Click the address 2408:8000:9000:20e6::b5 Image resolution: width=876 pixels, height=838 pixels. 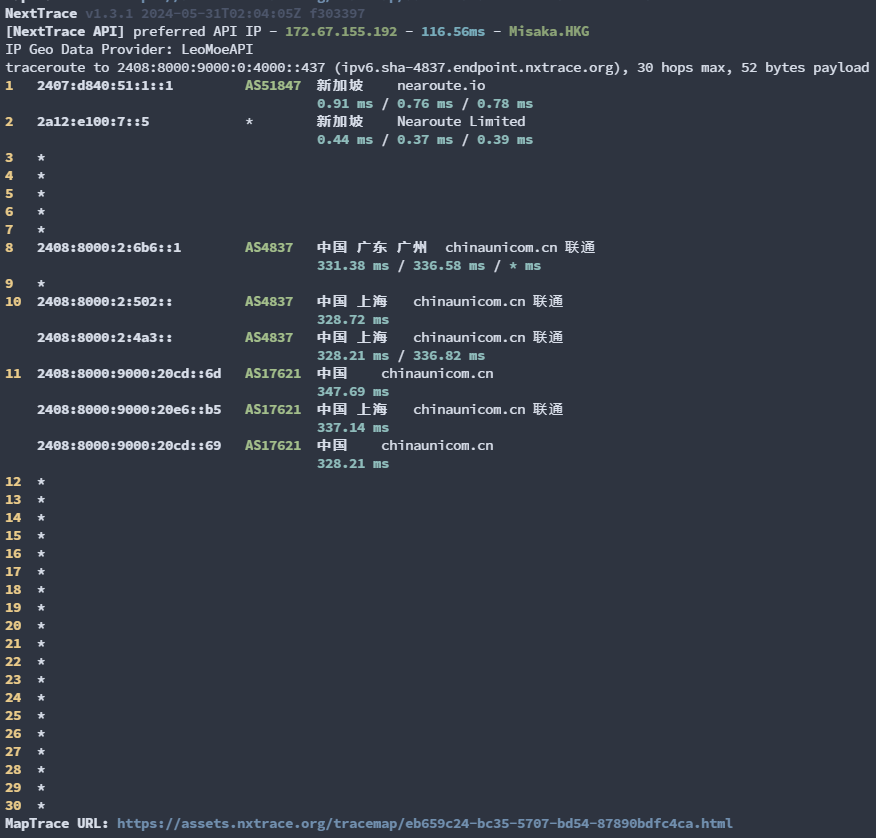point(129,410)
